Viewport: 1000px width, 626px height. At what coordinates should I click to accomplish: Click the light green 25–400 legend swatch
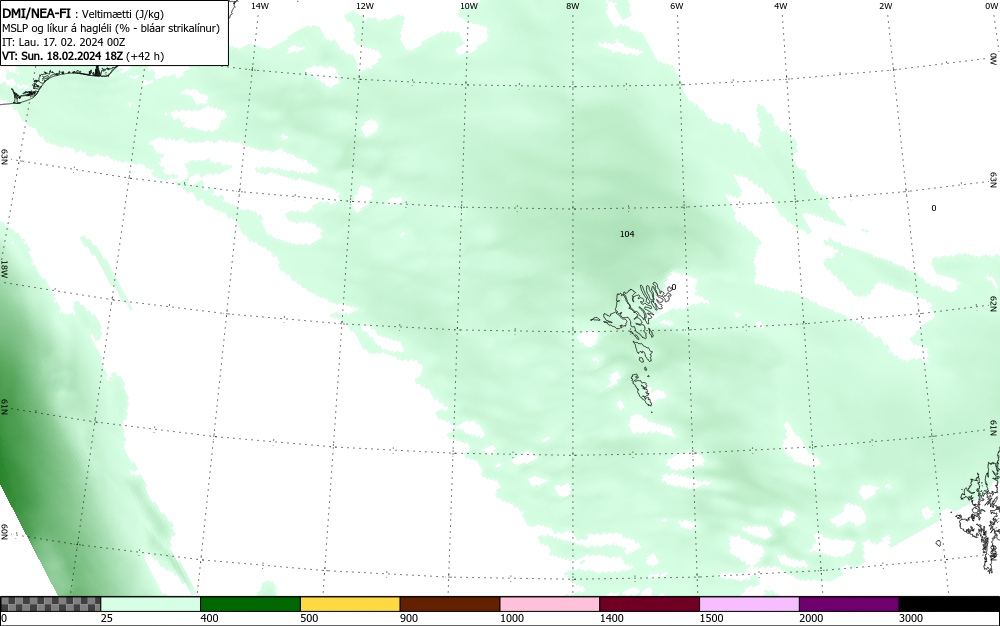point(151,604)
